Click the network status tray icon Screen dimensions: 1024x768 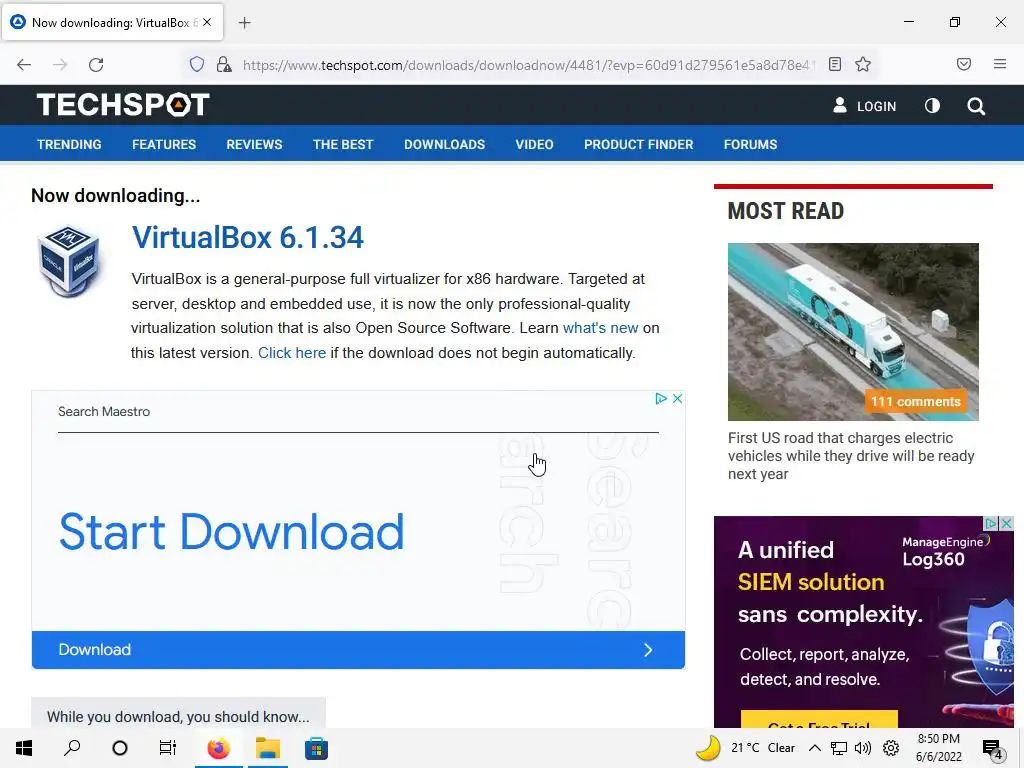pyautogui.click(x=839, y=748)
